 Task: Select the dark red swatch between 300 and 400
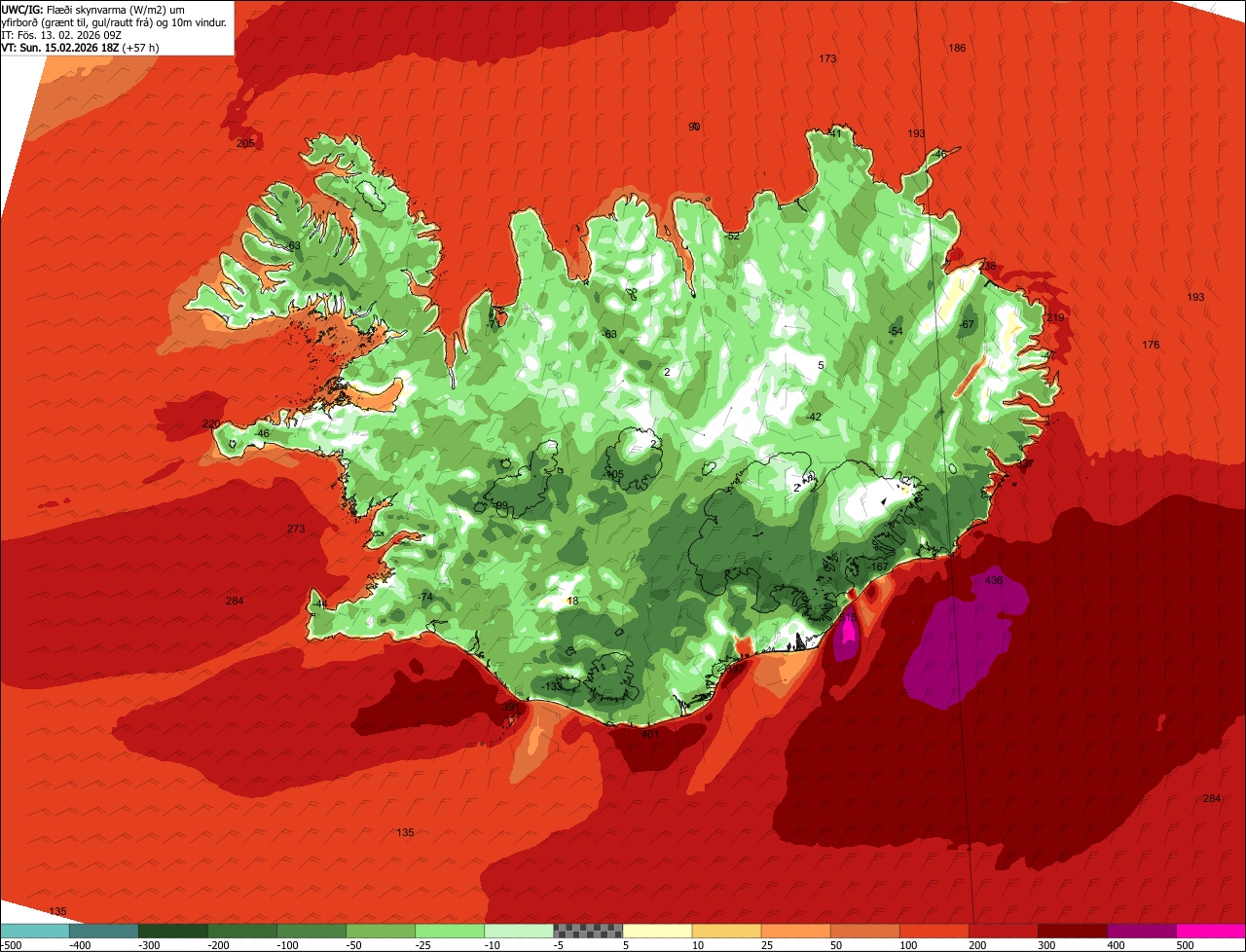click(x=1073, y=931)
